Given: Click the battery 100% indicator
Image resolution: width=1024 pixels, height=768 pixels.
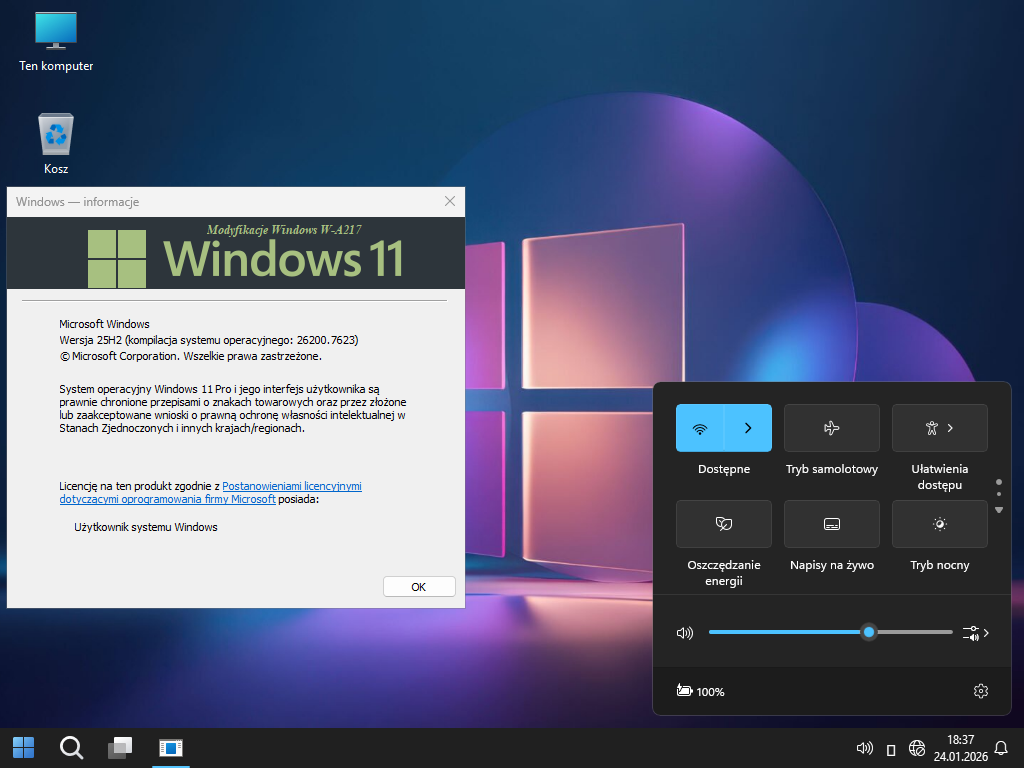Looking at the screenshot, I should [700, 691].
